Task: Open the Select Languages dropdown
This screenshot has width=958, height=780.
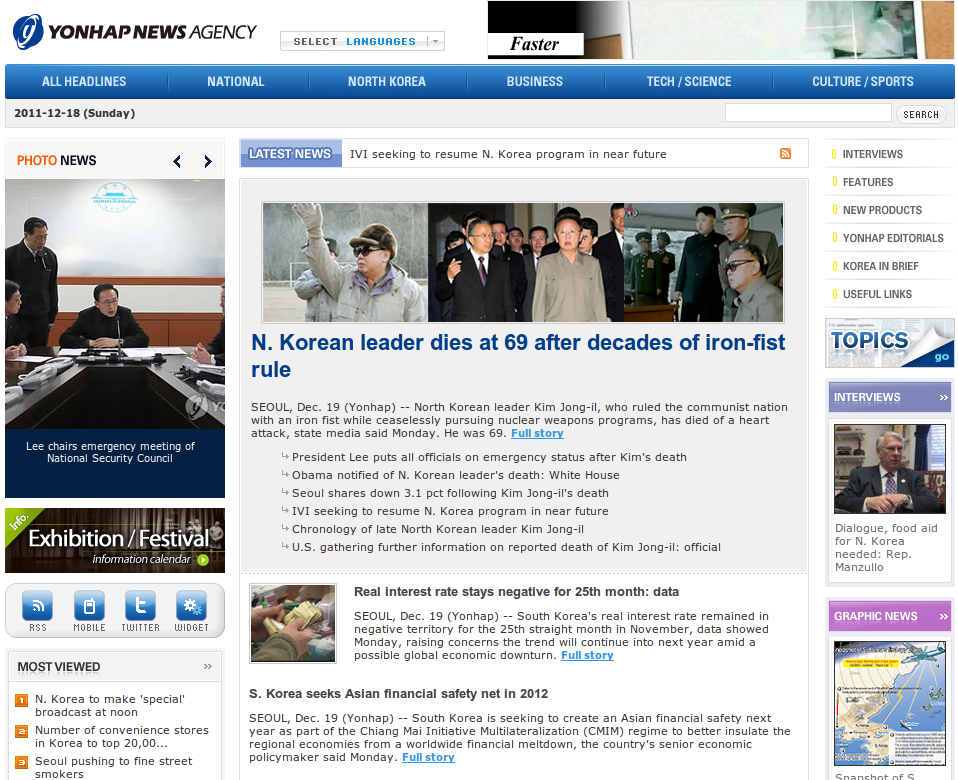Action: (362, 41)
